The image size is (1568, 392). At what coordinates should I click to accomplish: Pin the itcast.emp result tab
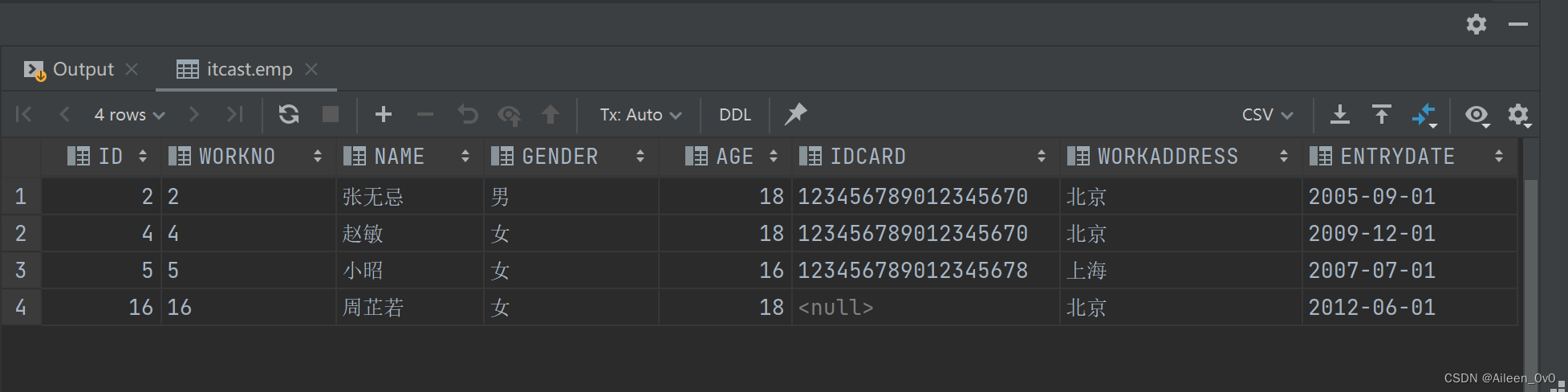(795, 115)
